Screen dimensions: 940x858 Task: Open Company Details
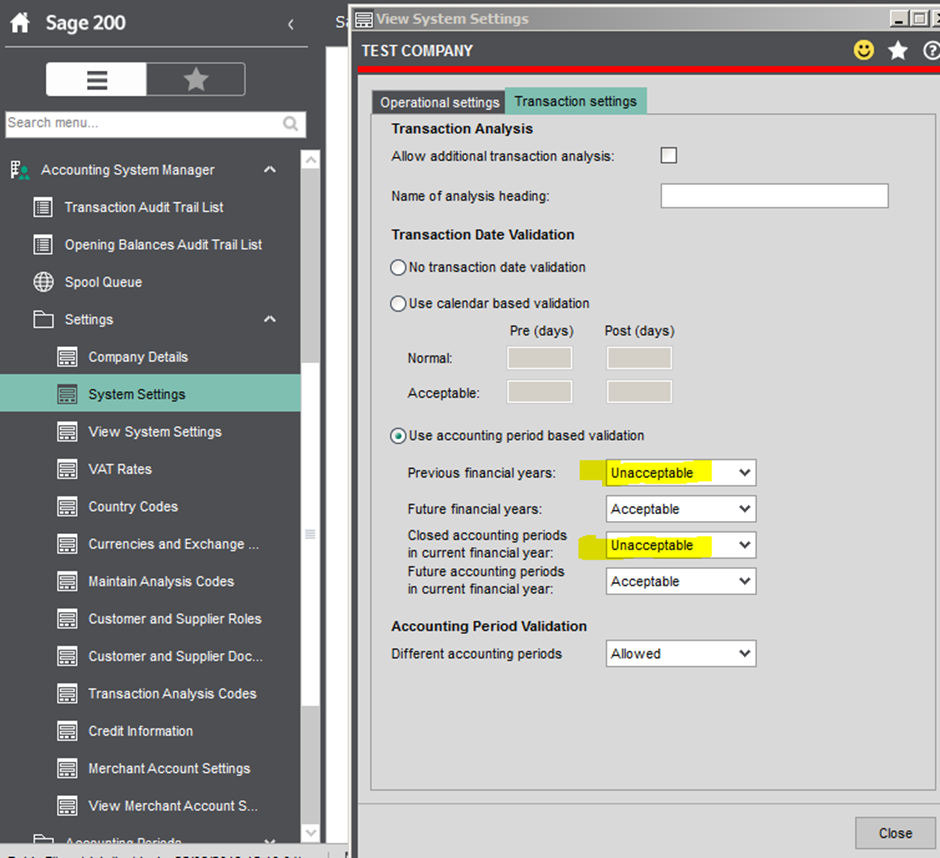click(138, 357)
